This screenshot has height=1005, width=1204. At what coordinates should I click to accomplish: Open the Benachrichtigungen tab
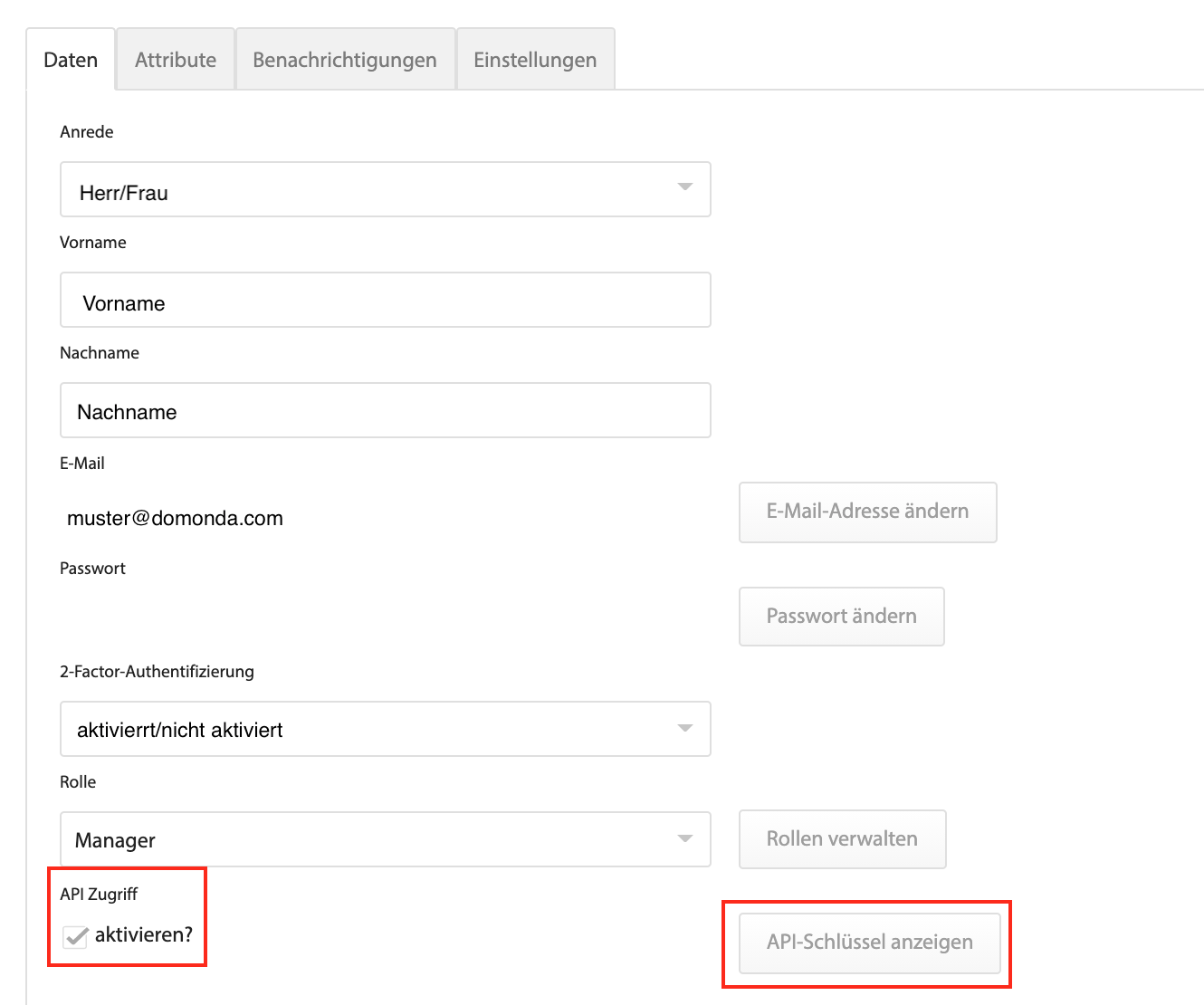(345, 59)
